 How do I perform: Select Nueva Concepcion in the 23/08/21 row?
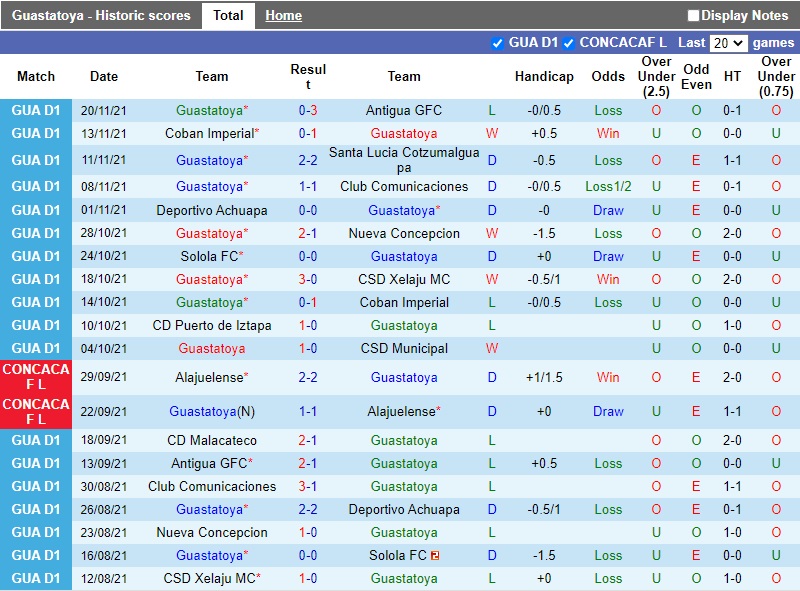click(212, 532)
